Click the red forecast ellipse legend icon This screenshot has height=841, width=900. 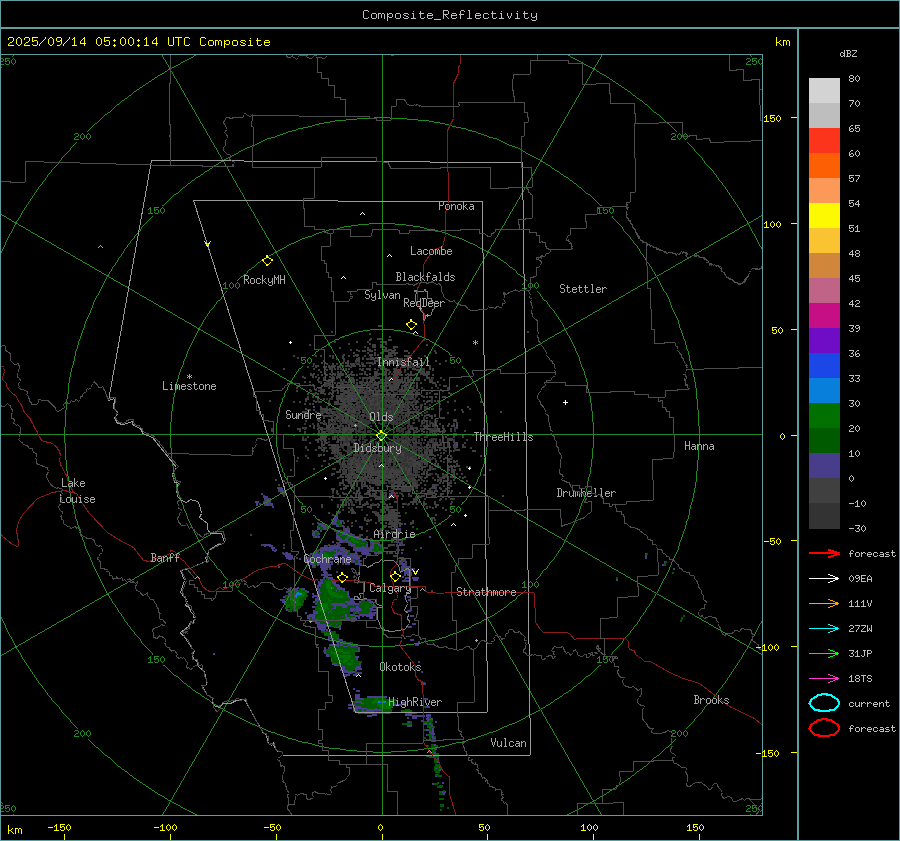pyautogui.click(x=824, y=728)
